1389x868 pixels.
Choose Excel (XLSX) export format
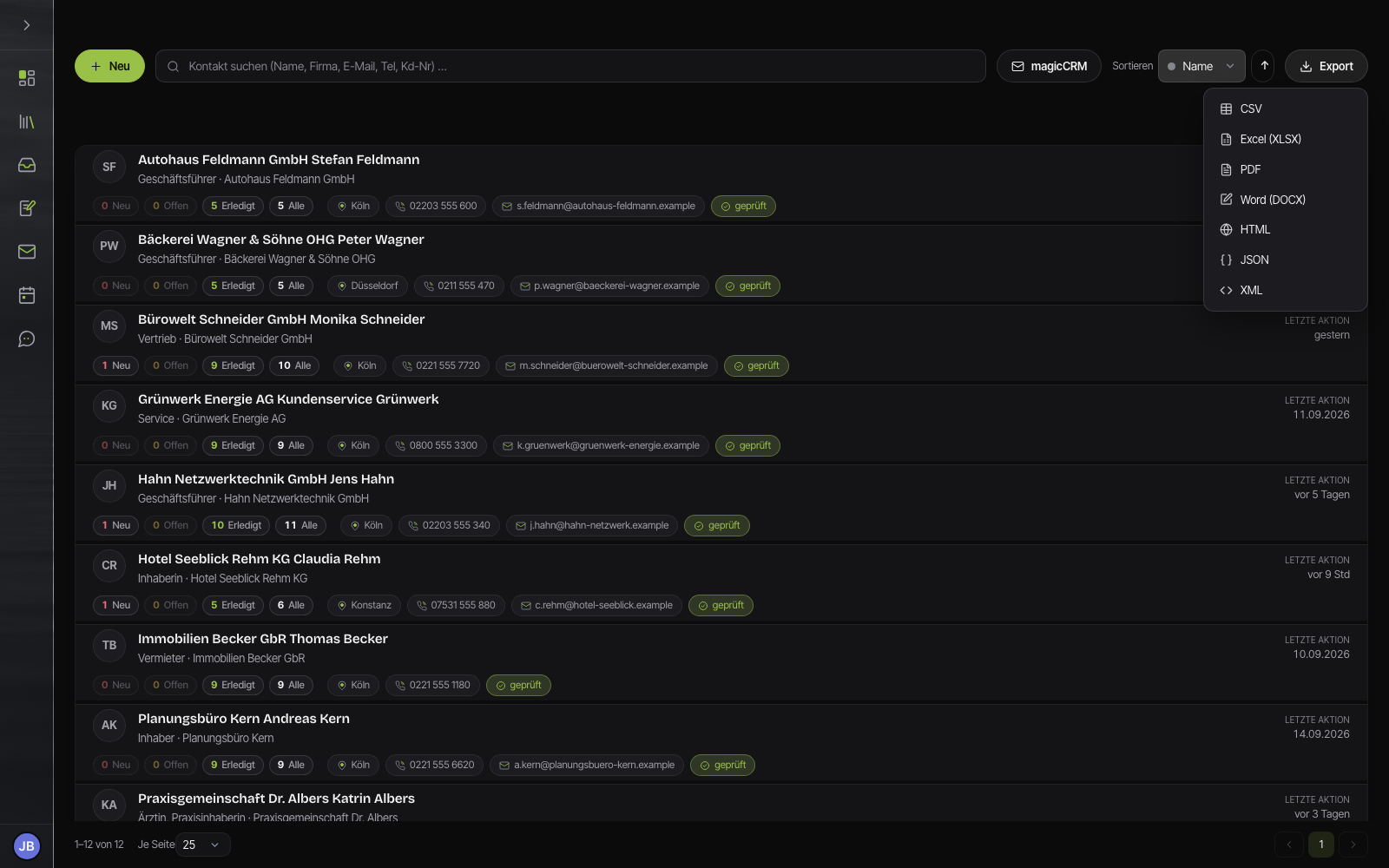click(1285, 139)
